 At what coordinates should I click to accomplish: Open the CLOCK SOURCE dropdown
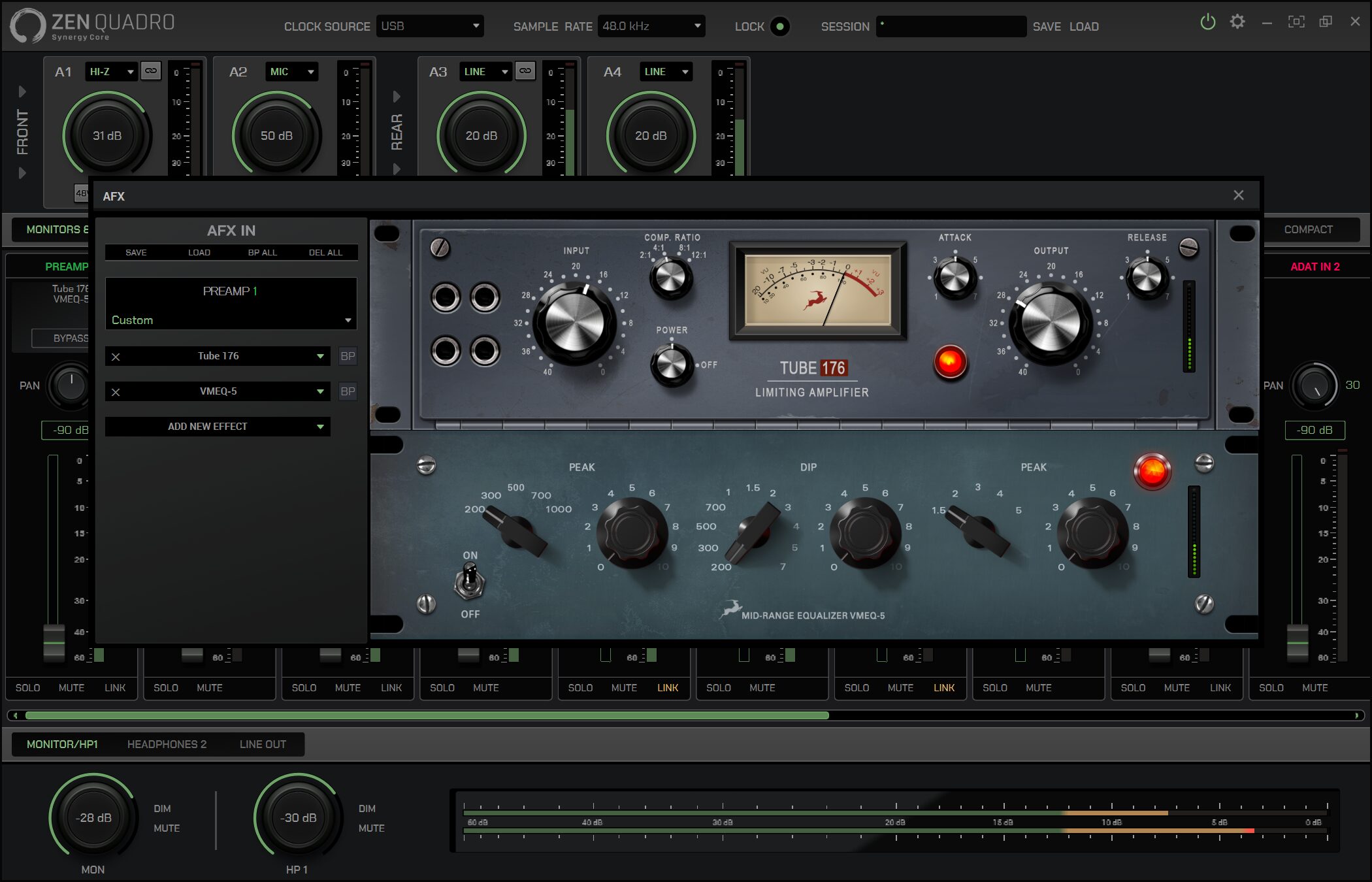430,26
